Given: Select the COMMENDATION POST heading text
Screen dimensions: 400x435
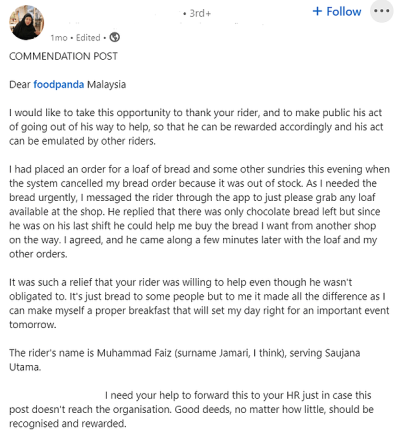Looking at the screenshot, I should tap(63, 56).
